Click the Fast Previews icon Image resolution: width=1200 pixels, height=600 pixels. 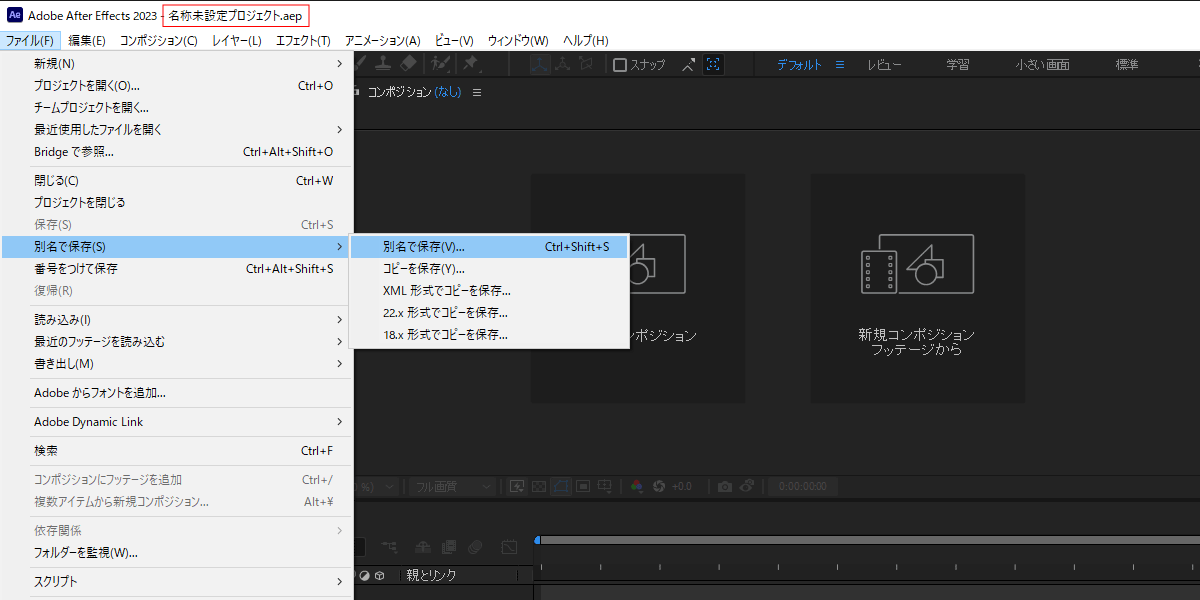coord(517,487)
